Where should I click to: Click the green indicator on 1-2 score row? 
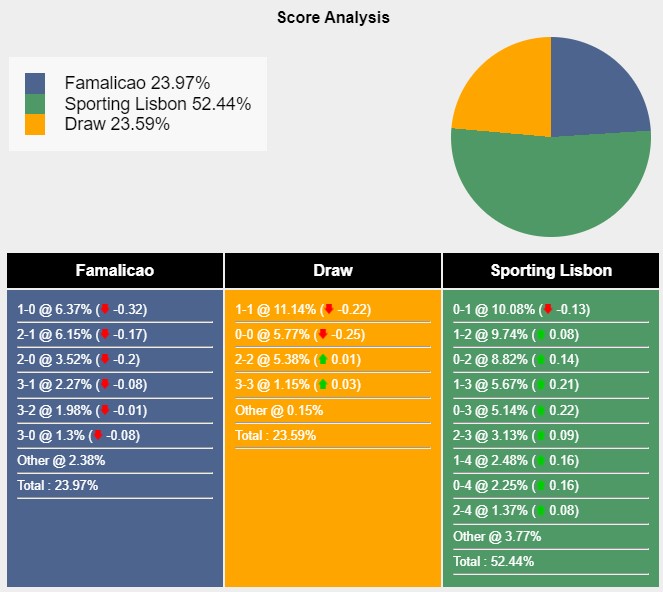click(x=540, y=334)
